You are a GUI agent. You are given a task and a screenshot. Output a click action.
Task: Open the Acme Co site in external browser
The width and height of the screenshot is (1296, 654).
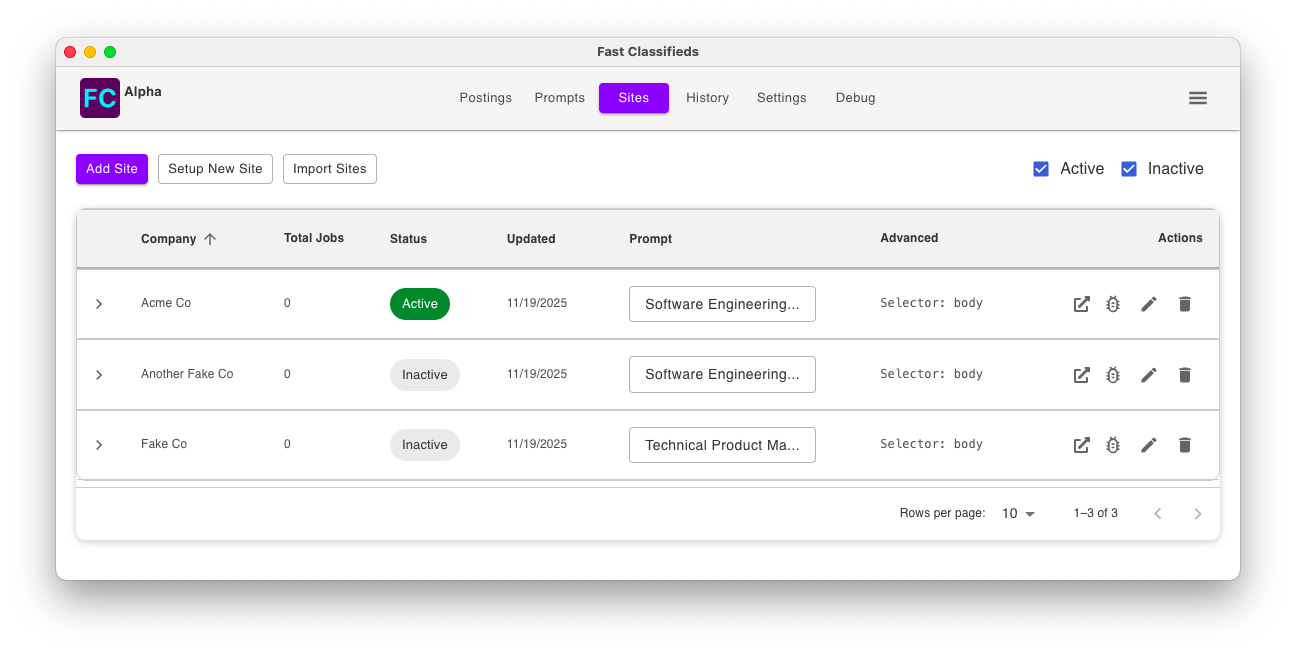(1081, 304)
